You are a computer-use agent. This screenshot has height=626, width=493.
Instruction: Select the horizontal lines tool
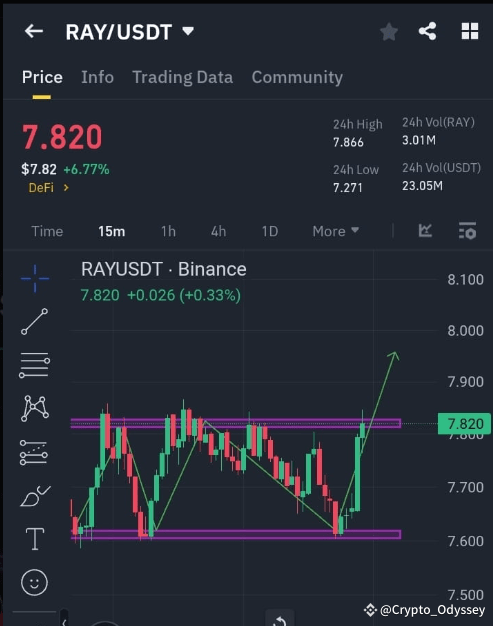[34, 365]
